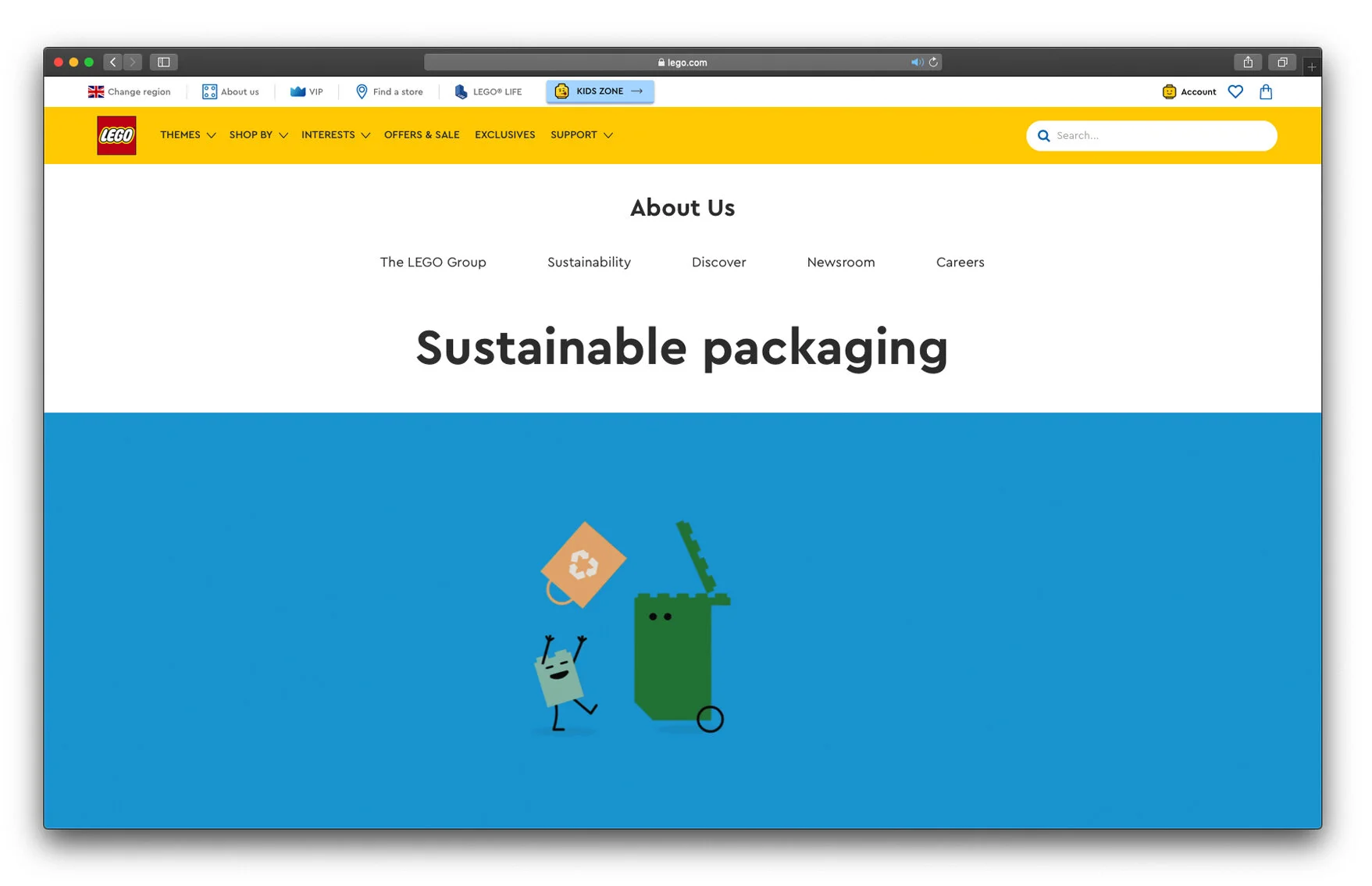
Task: Click Safari's share icon
Action: [x=1248, y=62]
